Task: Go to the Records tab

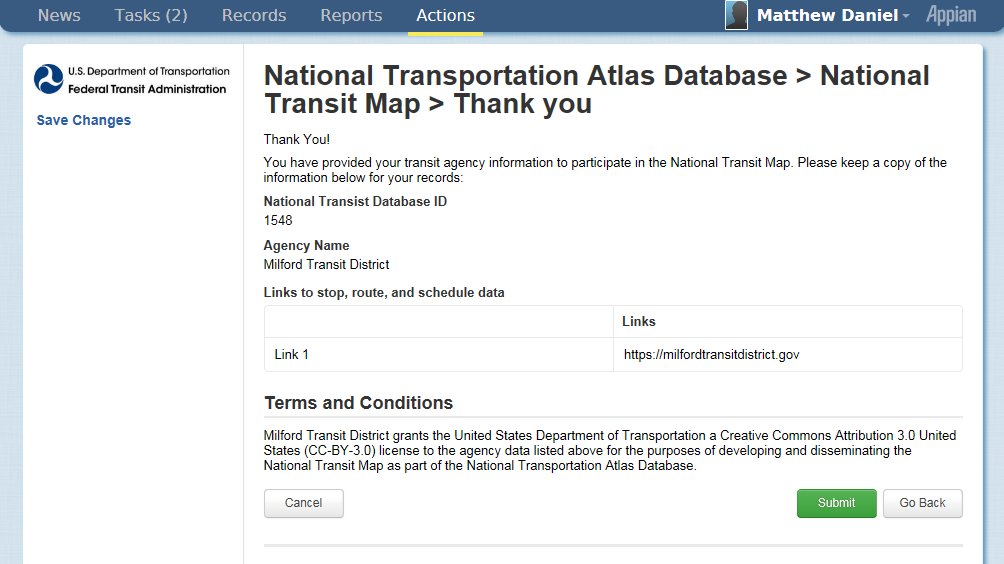Action: coord(254,16)
